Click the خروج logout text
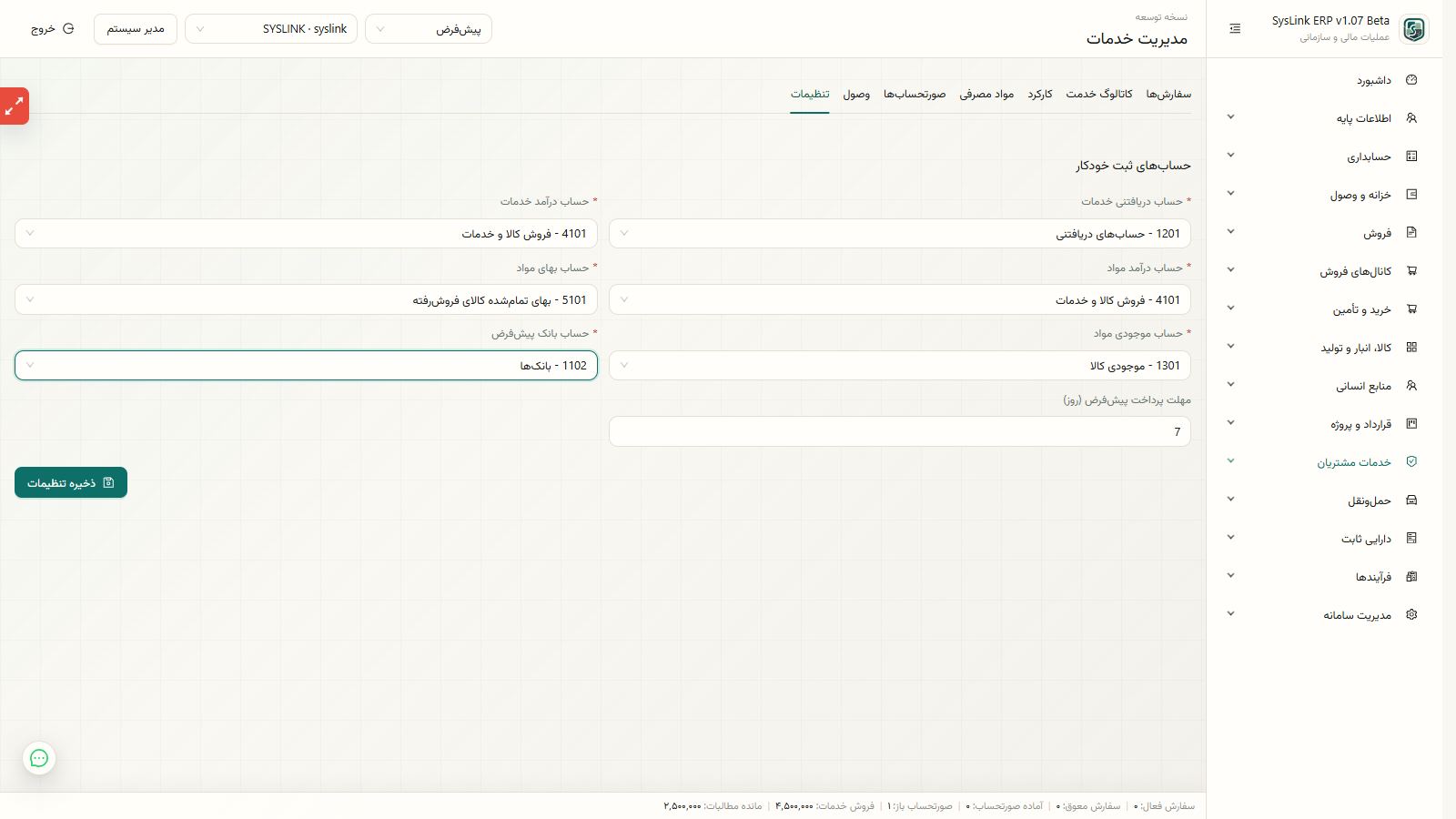This screenshot has width=1456, height=819. [43, 29]
